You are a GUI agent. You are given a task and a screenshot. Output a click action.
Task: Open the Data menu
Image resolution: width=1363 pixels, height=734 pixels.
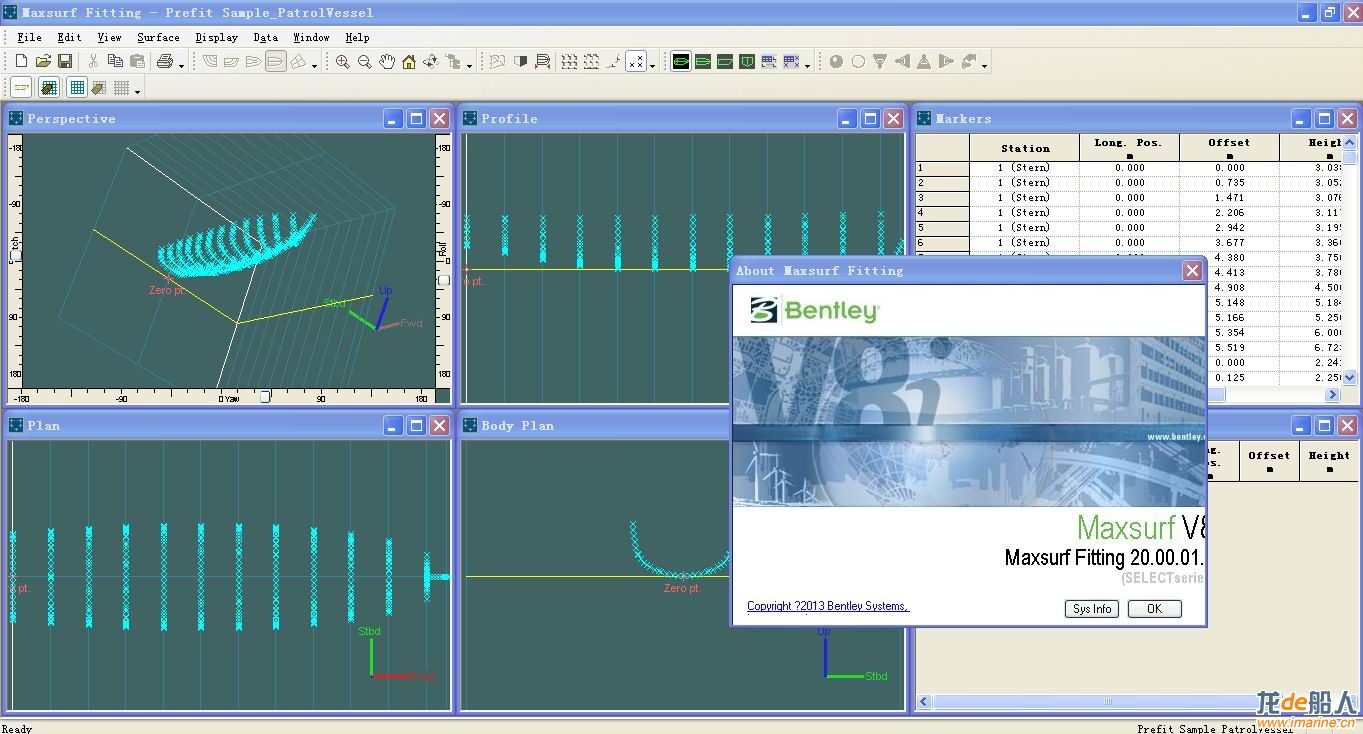(265, 37)
